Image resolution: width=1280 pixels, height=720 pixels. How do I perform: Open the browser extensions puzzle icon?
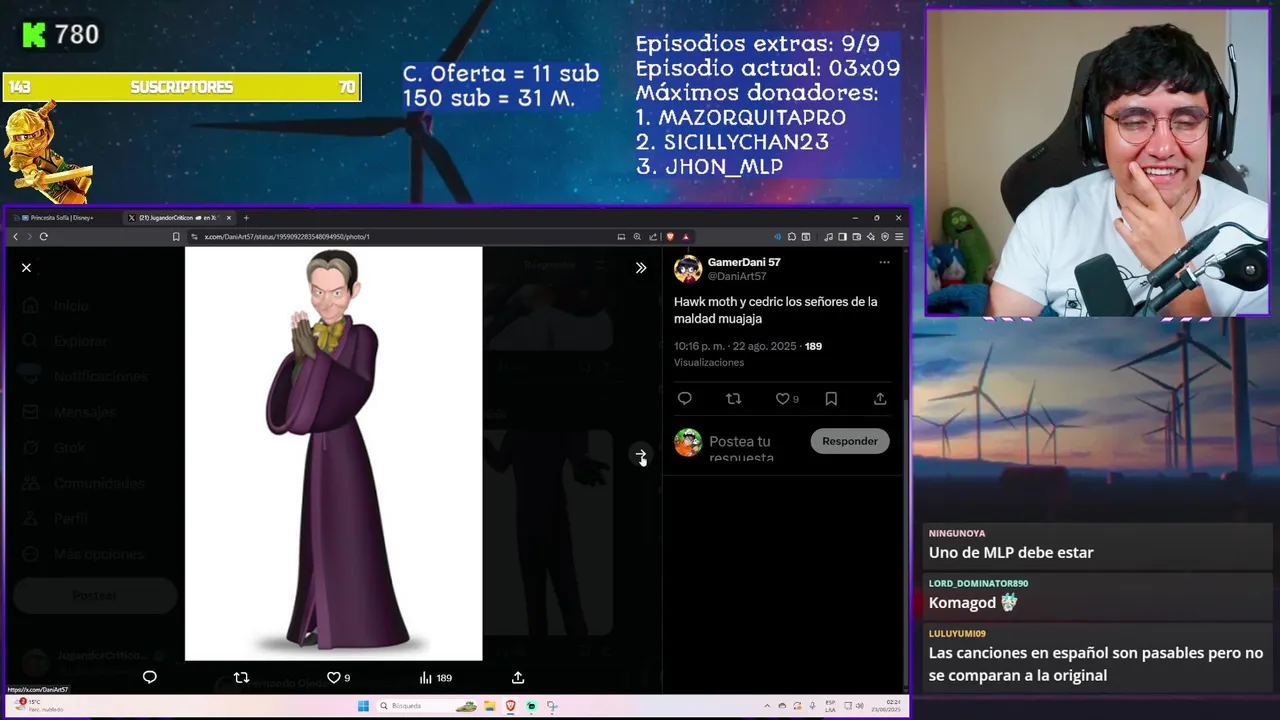pos(792,237)
